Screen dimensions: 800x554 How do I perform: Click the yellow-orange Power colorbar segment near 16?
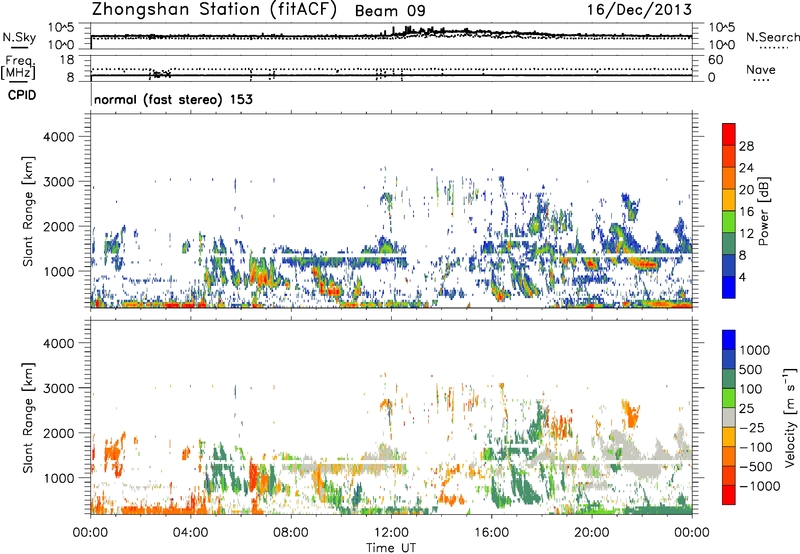click(x=729, y=199)
